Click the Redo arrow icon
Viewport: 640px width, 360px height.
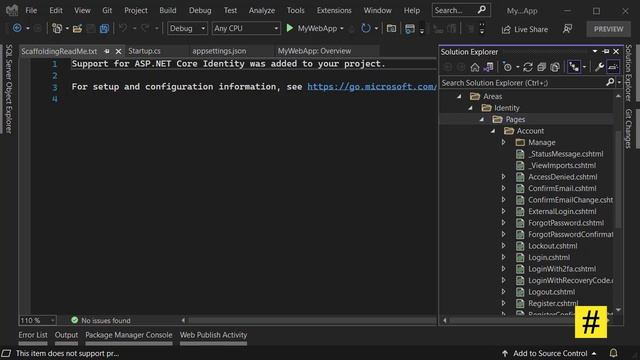tap(145, 28)
